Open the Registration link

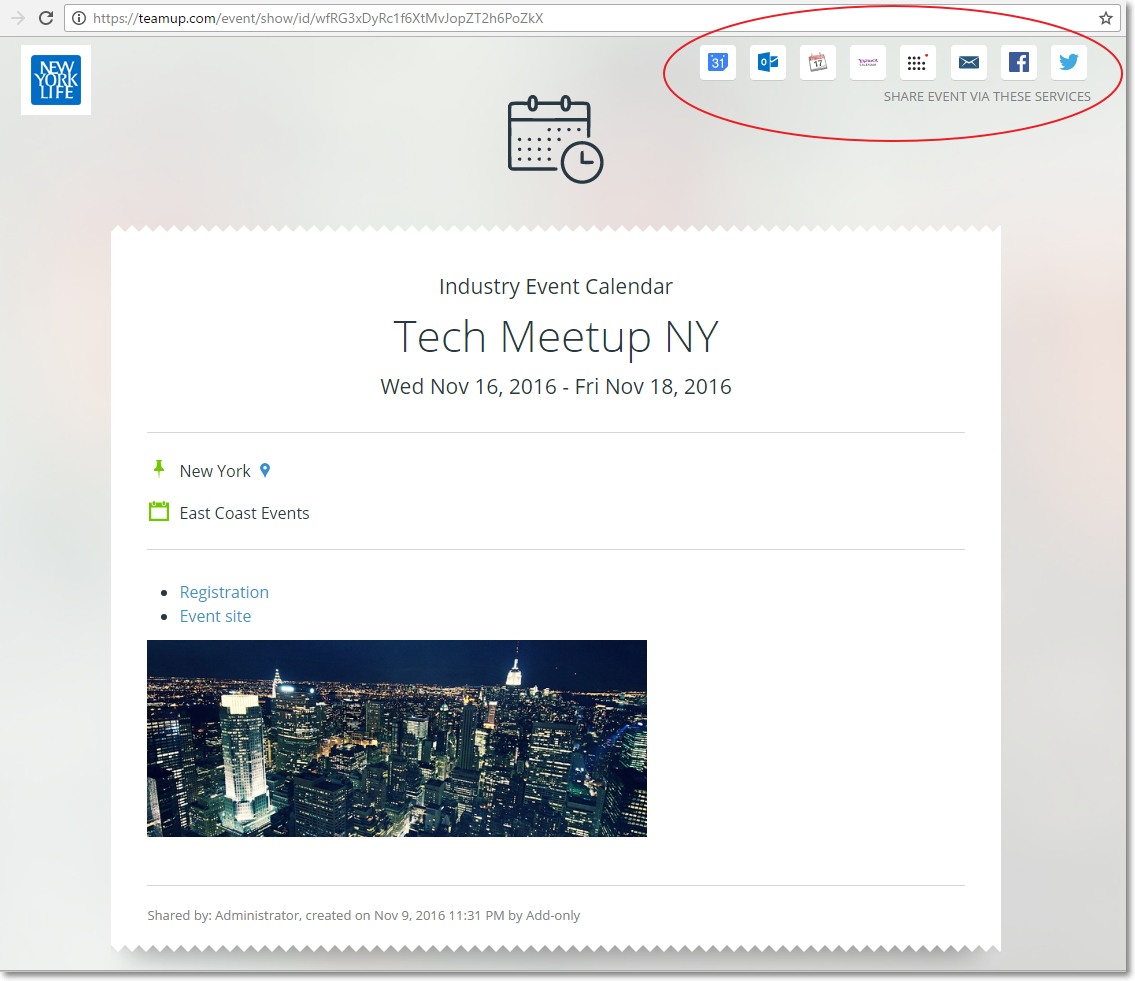coord(224,592)
